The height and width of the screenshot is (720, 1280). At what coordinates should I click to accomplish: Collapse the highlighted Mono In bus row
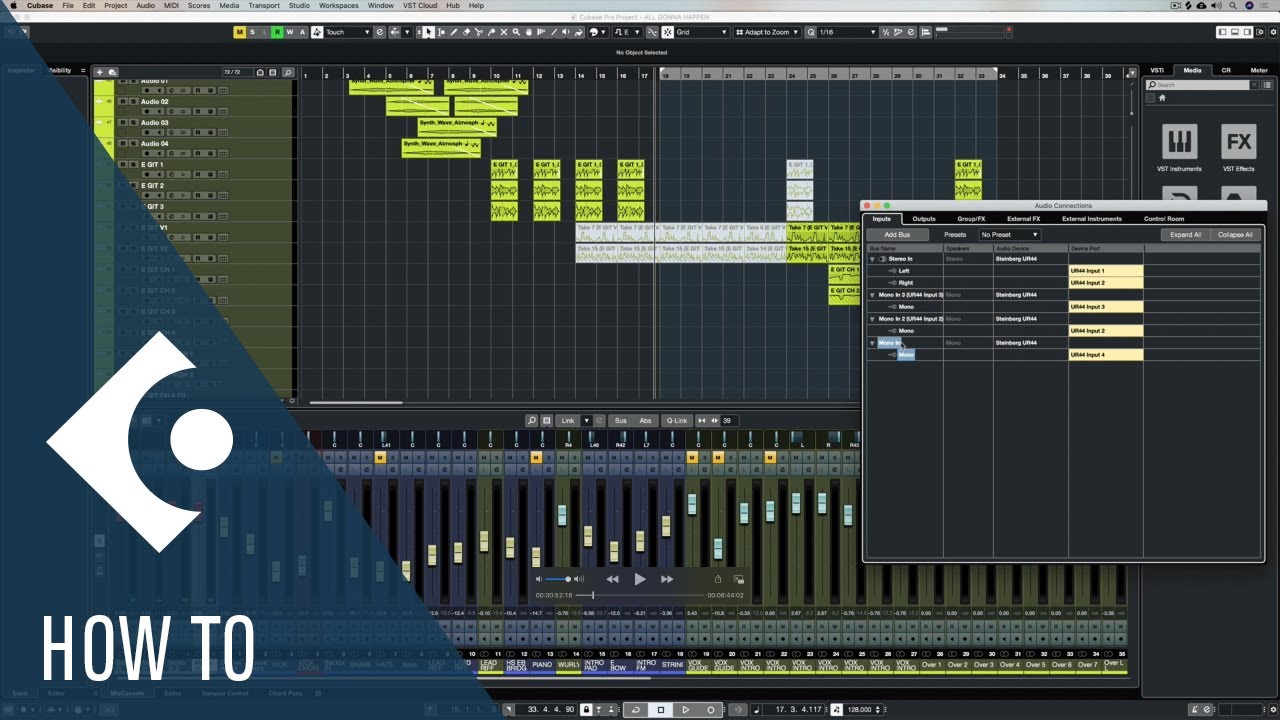coord(872,343)
